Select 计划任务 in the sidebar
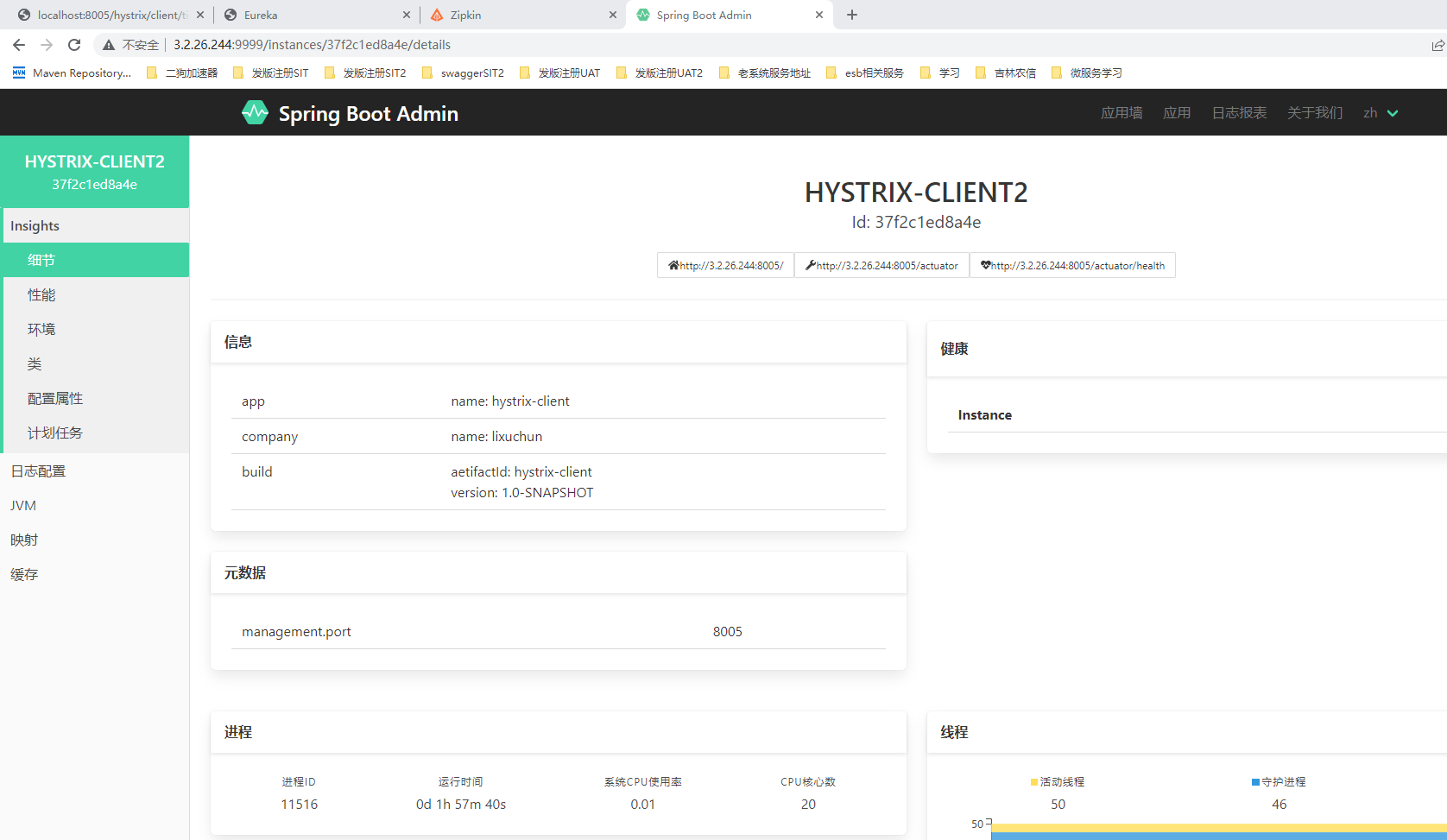The width and height of the screenshot is (1447, 840). click(x=96, y=433)
